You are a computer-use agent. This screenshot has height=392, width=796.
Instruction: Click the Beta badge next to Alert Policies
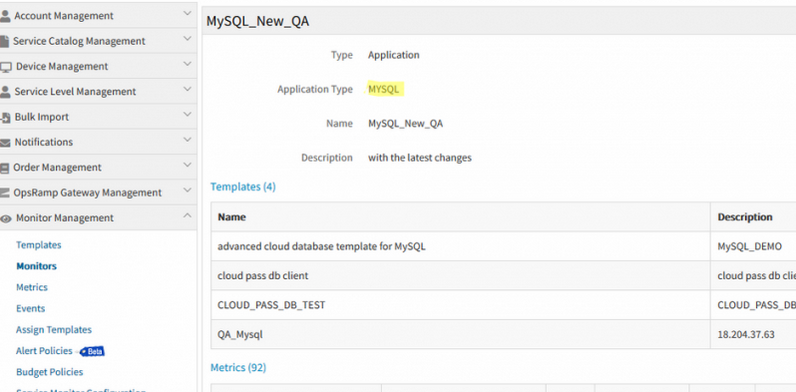click(x=92, y=351)
